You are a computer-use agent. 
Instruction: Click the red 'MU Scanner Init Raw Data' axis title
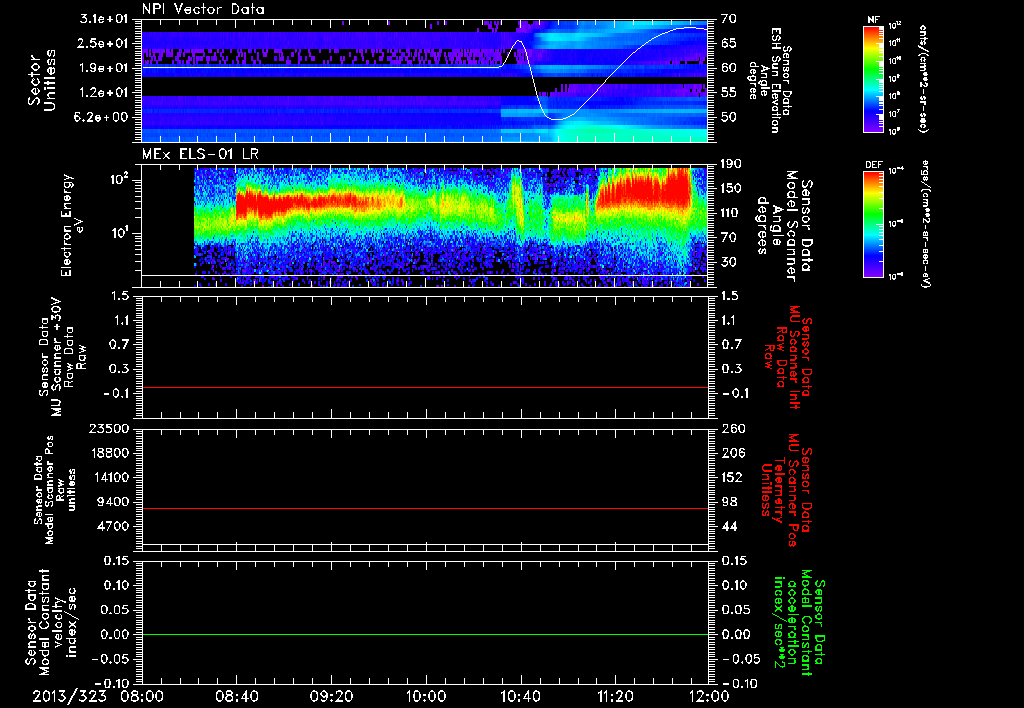[x=788, y=357]
